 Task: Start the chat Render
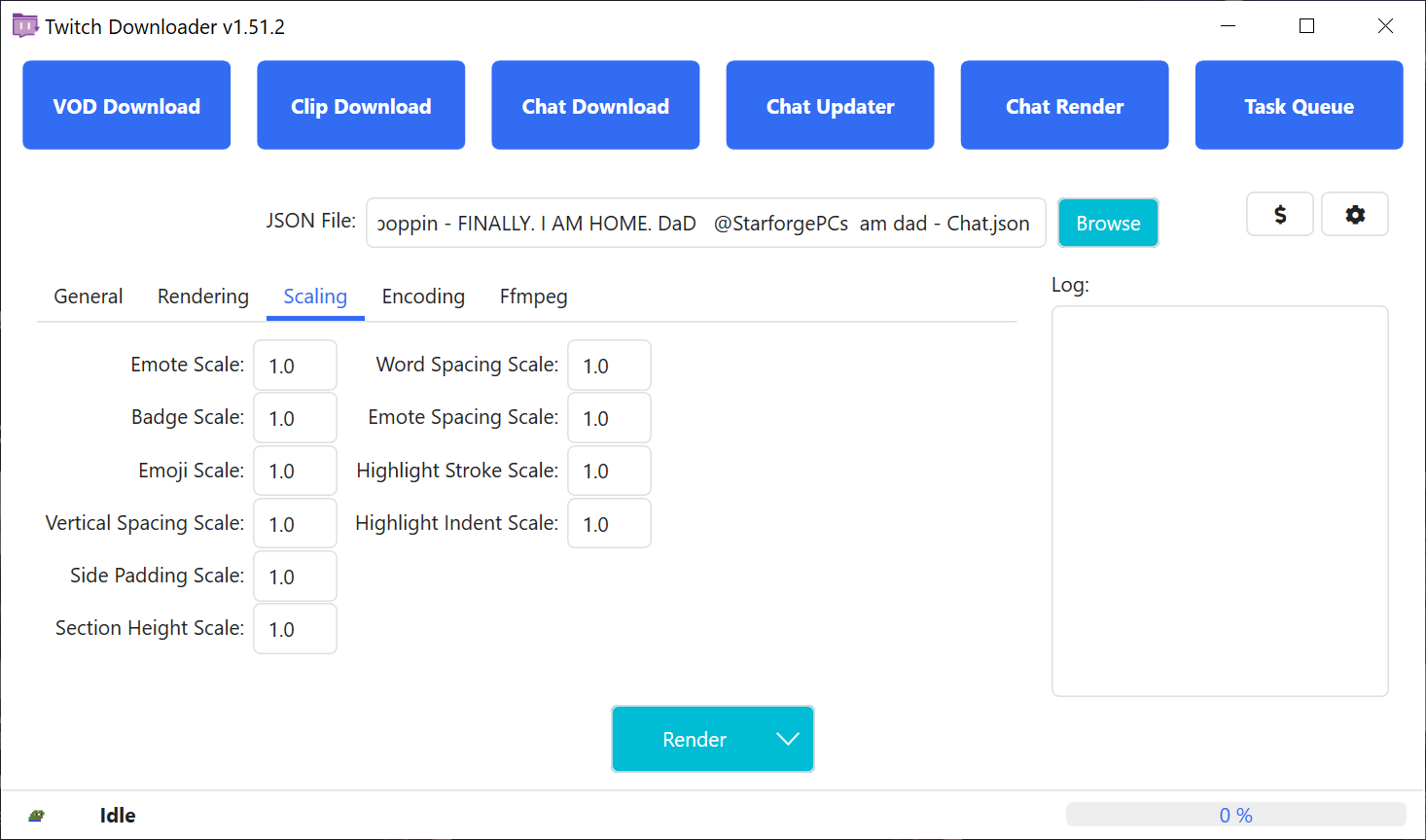(x=695, y=739)
